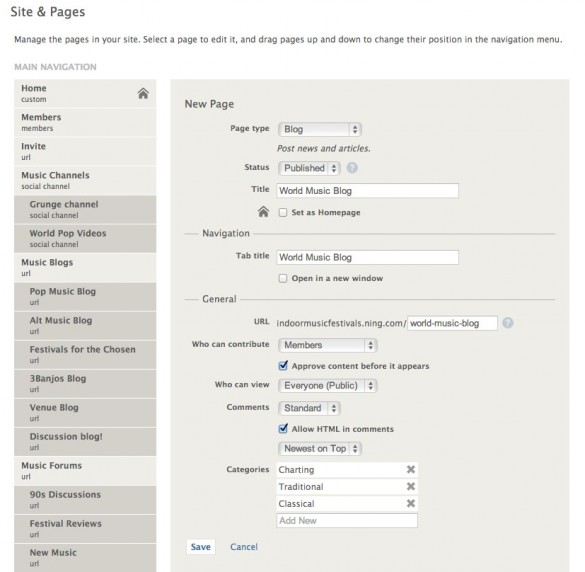
Task: Click the home icon beside Home page
Action: (143, 93)
